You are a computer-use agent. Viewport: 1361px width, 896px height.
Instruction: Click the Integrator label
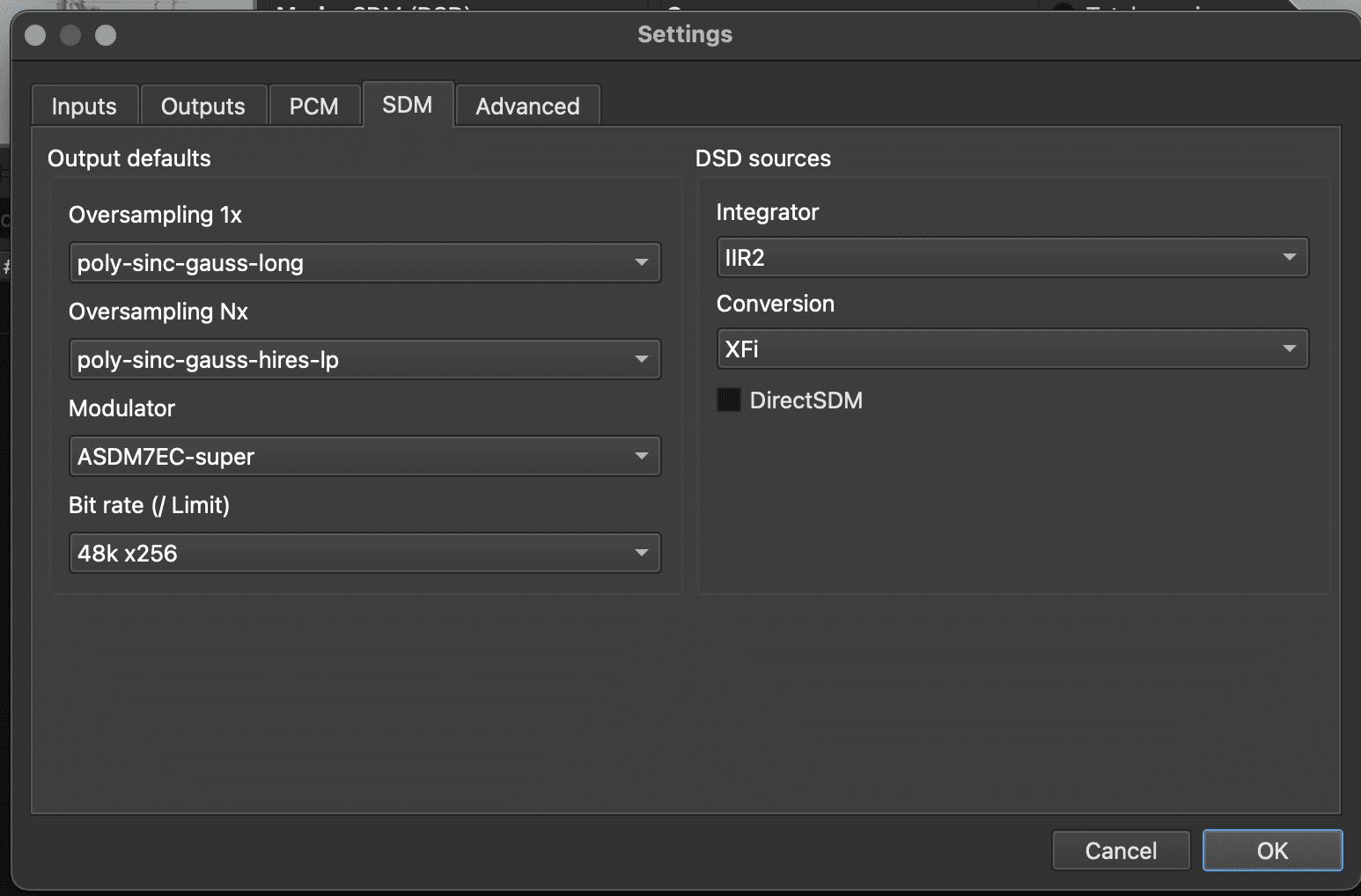click(x=768, y=212)
